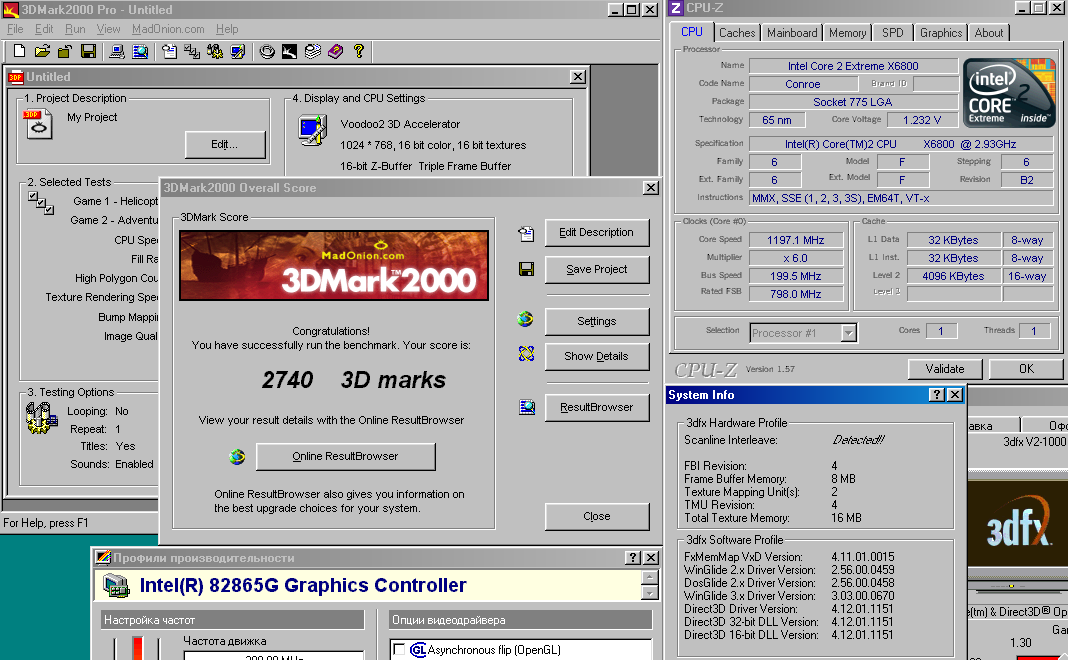1068x660 pixels.
Task: Click the globe icon beside Online ResultBrowser
Action: (x=236, y=457)
